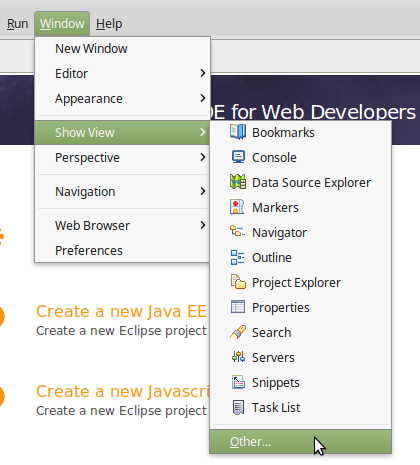The width and height of the screenshot is (420, 465).
Task: Click the Console view icon
Action: pos(238,157)
